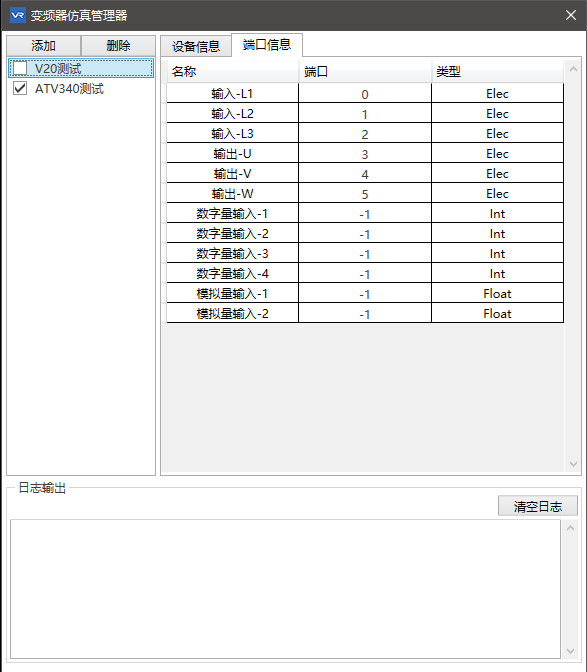
Task: Clear logs with 清空日志 button
Action: (538, 506)
